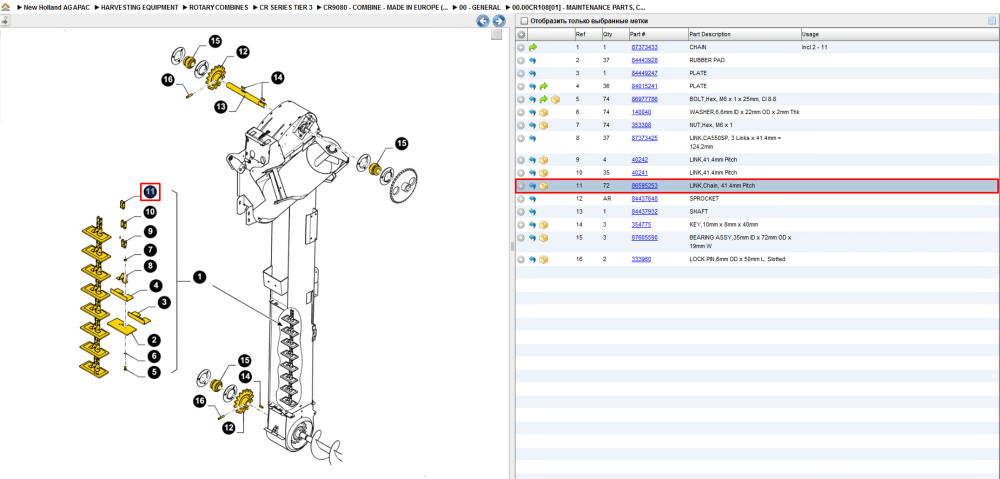1000x479 pixels.
Task: Click green arrow icon in ref 4 row
Action: click(544, 86)
